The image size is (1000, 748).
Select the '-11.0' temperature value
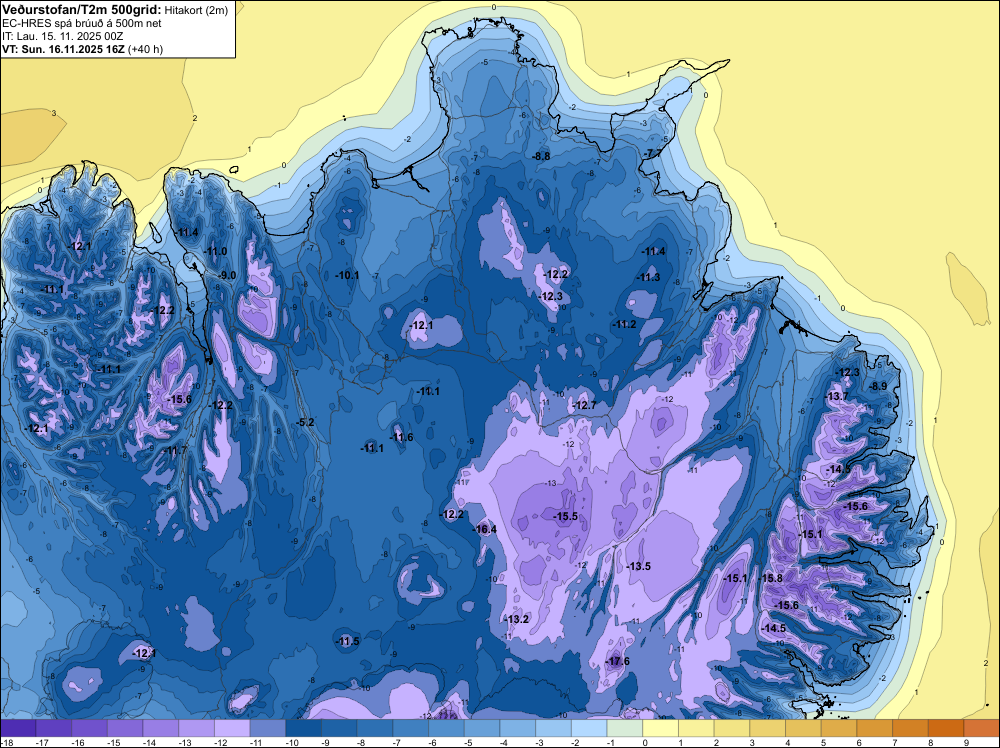(x=216, y=251)
